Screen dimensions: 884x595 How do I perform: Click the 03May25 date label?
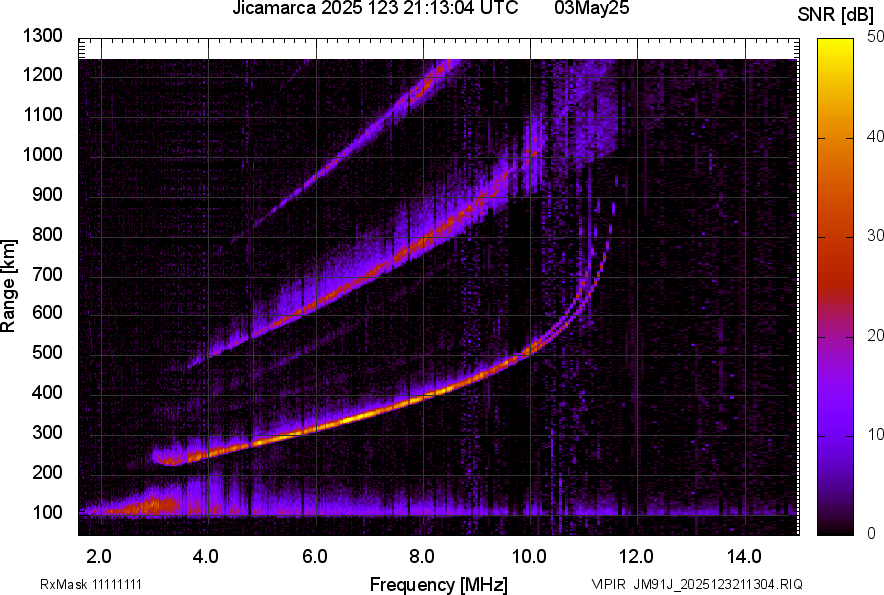point(591,9)
